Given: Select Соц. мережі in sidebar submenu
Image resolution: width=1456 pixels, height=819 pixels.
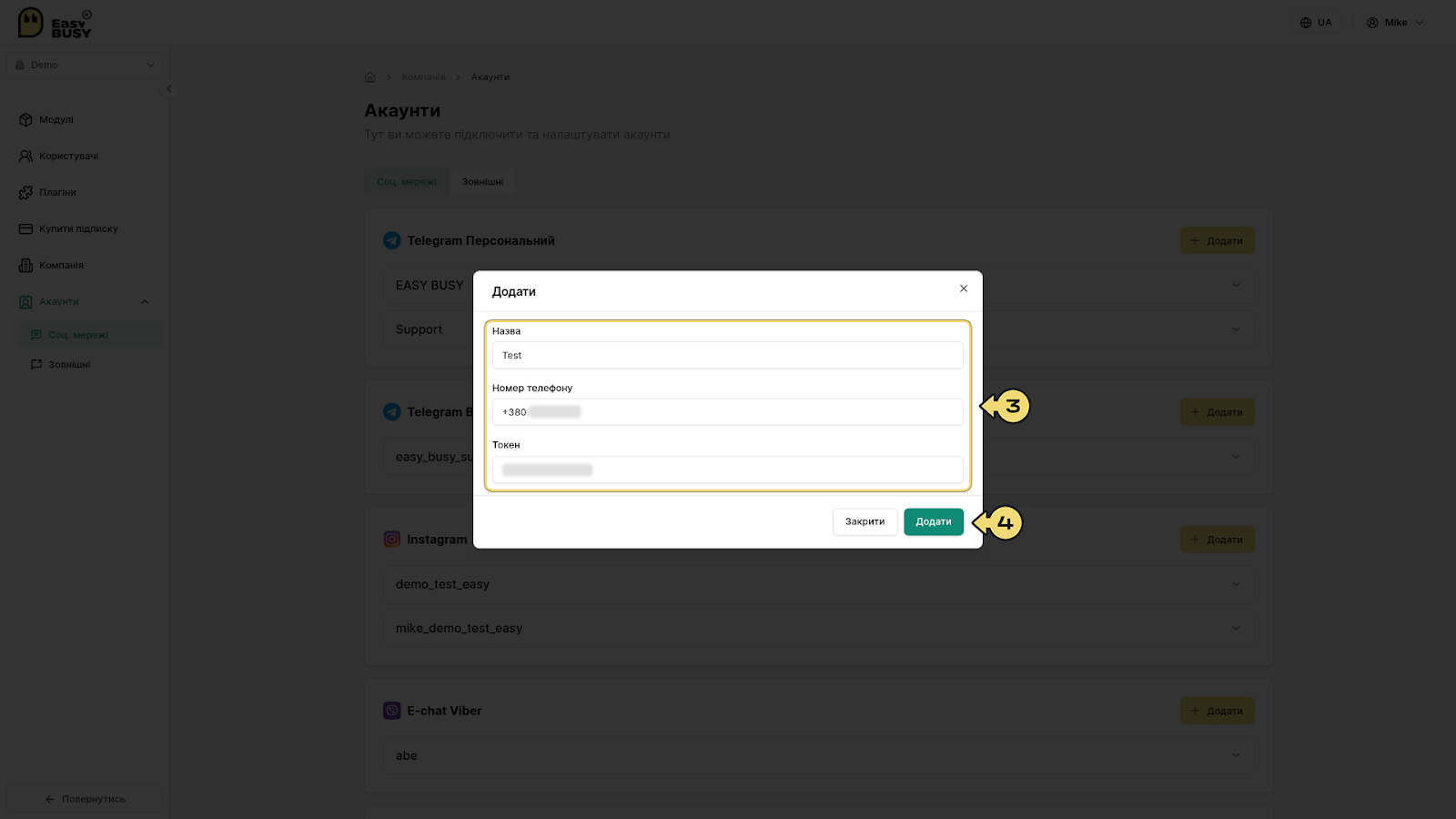Looking at the screenshot, I should coord(90,335).
